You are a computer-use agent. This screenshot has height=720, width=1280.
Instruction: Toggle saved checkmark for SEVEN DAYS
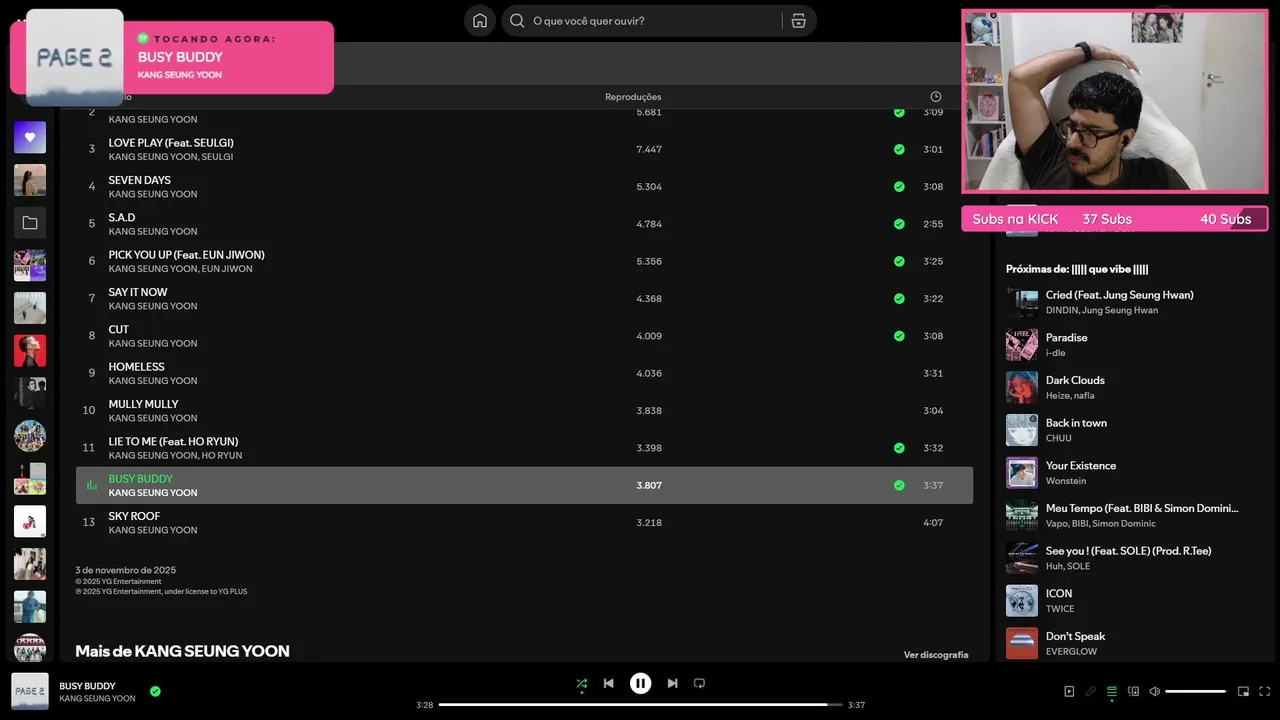tap(899, 187)
